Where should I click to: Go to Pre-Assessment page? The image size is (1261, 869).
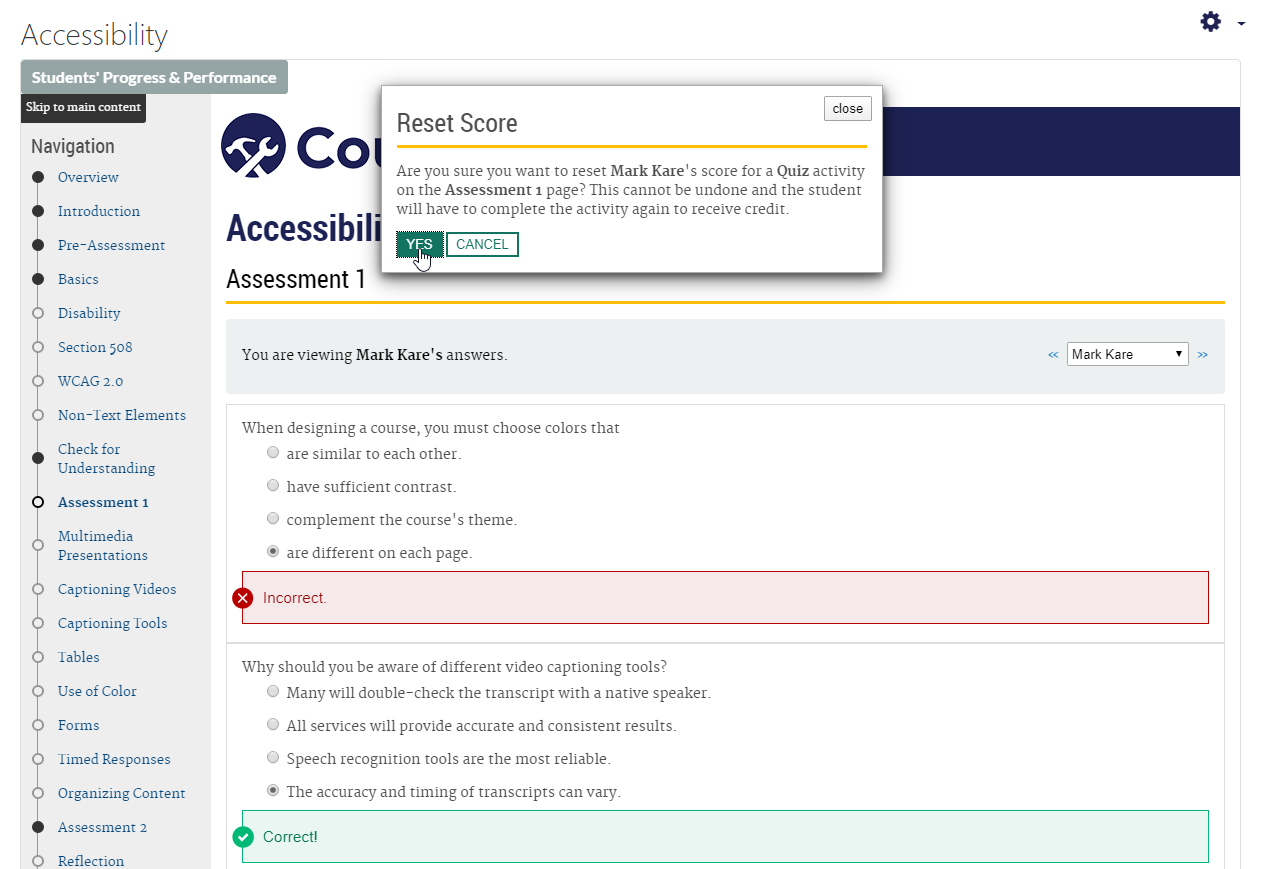(x=111, y=245)
